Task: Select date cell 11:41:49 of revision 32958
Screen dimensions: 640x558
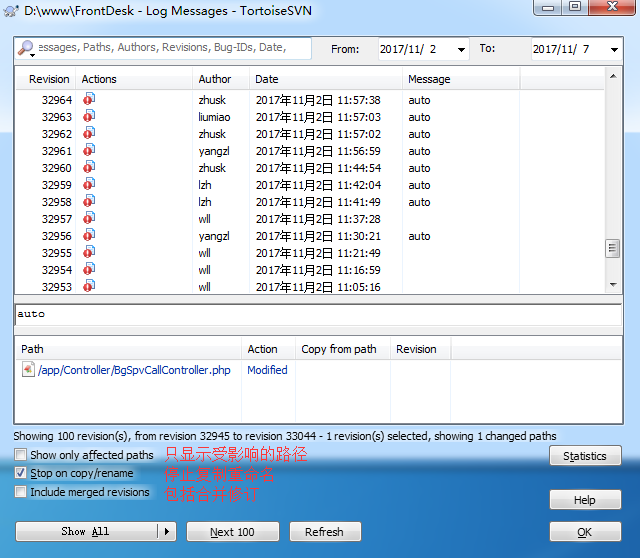Action: 318,202
